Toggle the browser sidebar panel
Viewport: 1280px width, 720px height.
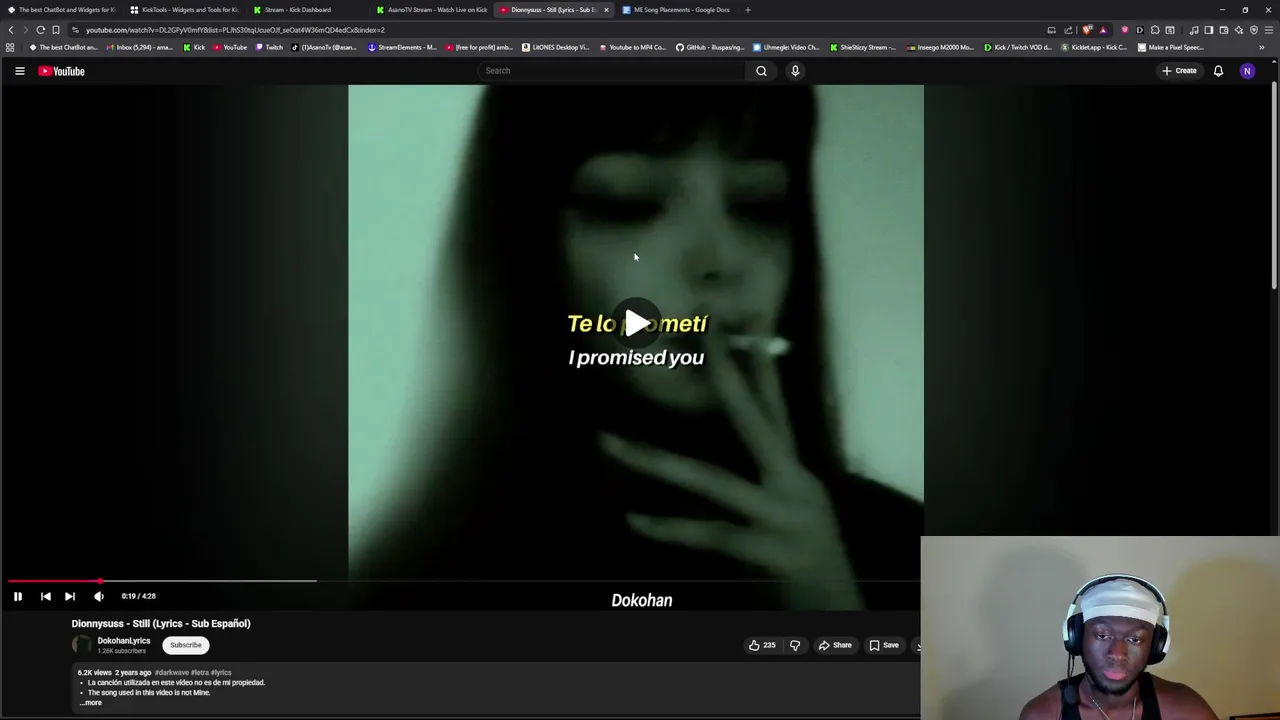pyautogui.click(x=1209, y=30)
